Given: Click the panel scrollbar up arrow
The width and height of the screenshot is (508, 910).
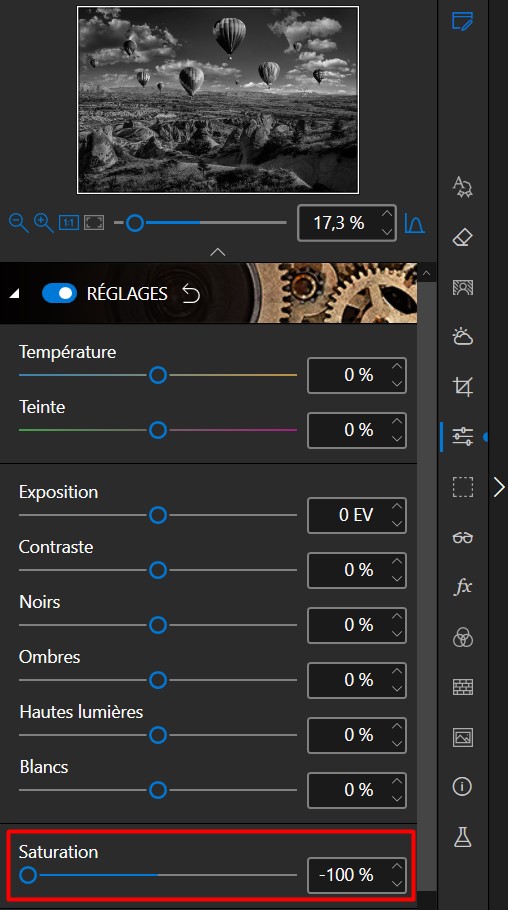Looking at the screenshot, I should [x=427, y=273].
